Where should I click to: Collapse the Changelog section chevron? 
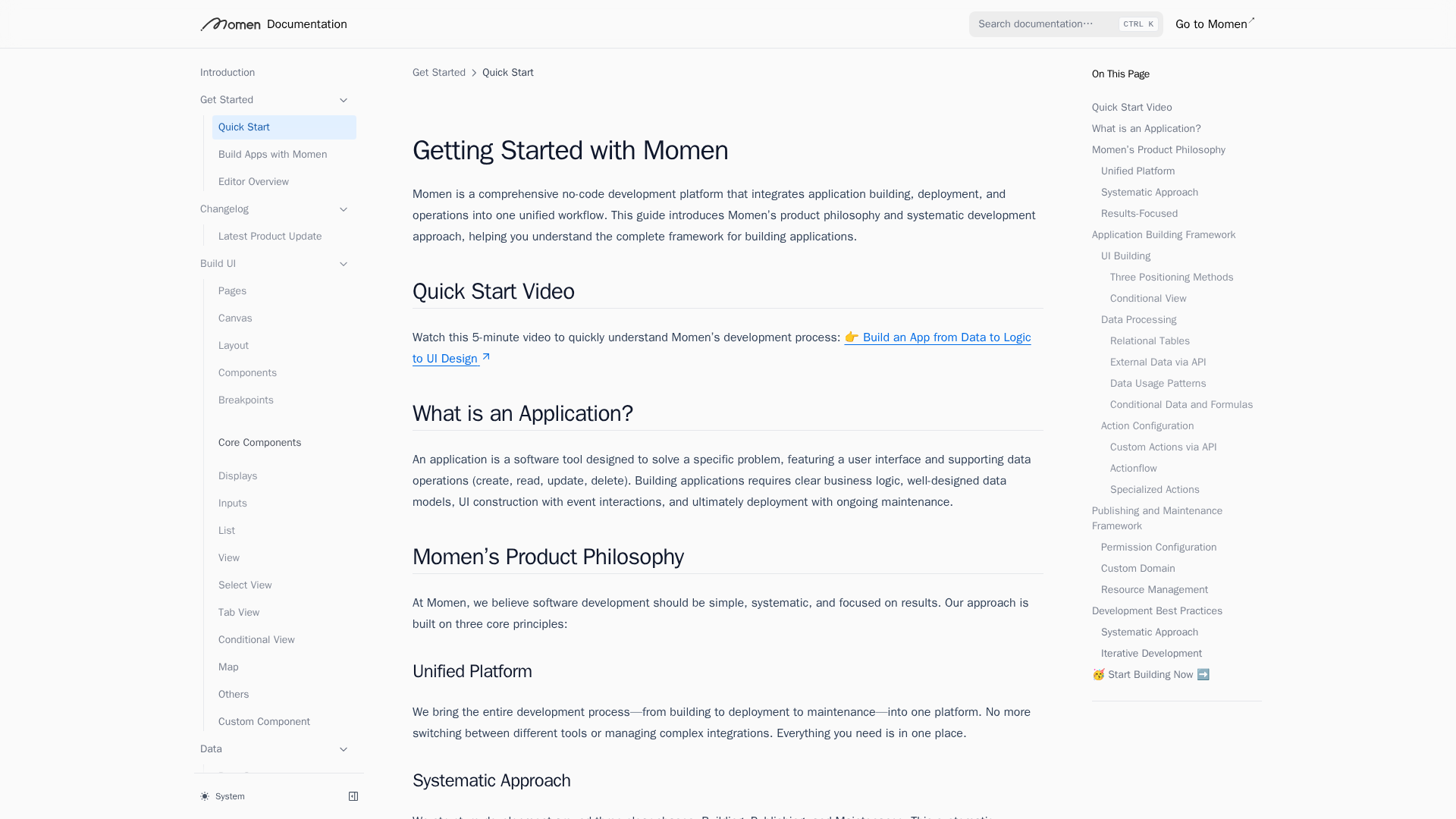coord(343,209)
